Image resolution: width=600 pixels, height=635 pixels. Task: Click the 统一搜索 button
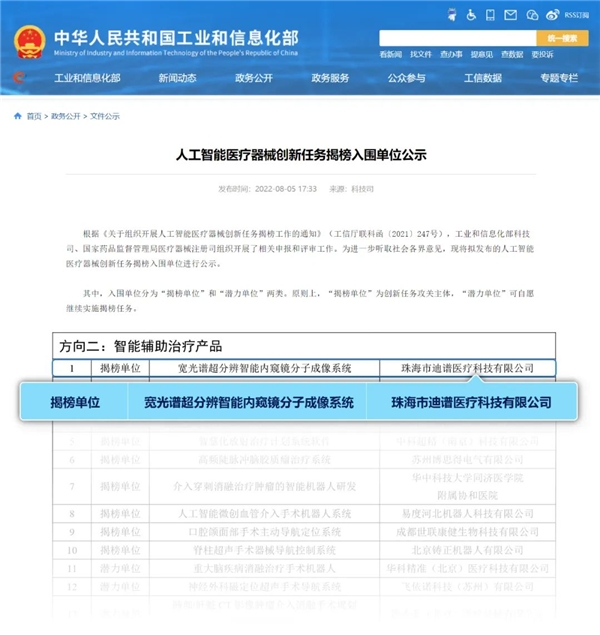pyautogui.click(x=562, y=38)
